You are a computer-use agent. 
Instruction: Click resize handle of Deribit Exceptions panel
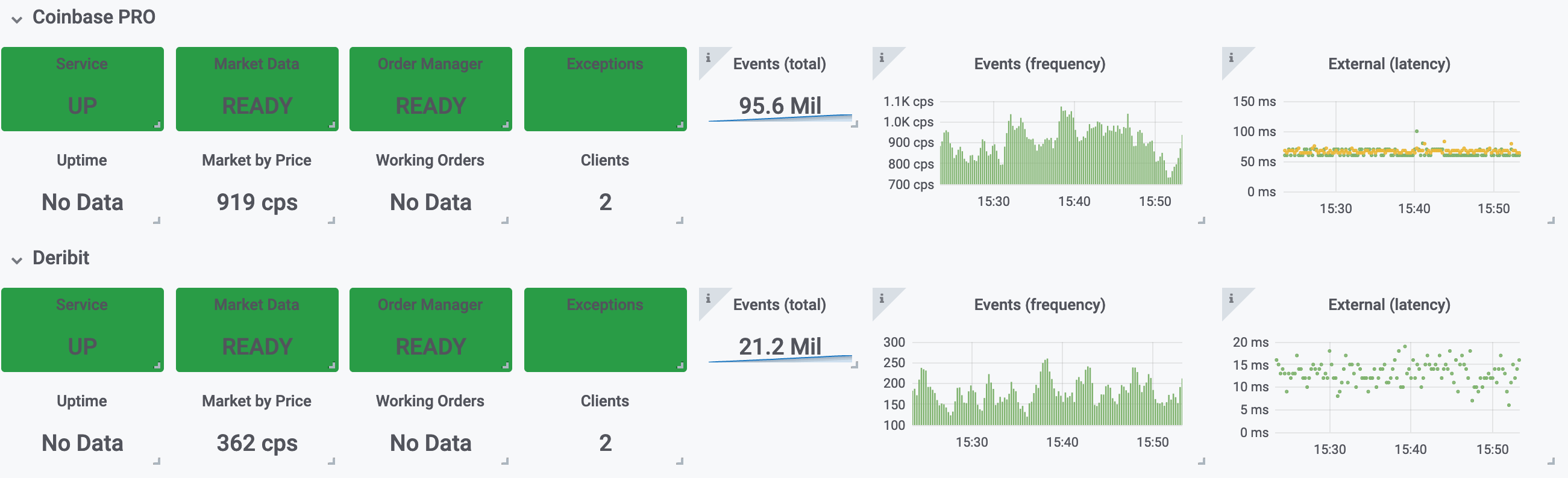pyautogui.click(x=680, y=365)
